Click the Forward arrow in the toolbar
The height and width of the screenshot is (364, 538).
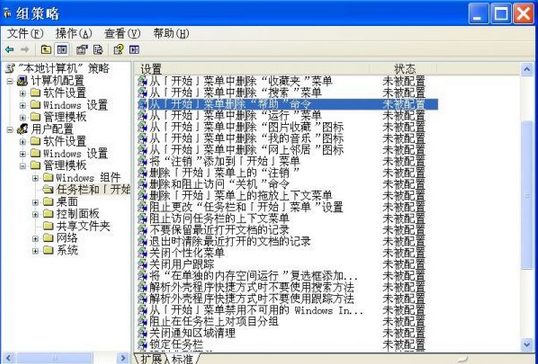pos(25,50)
